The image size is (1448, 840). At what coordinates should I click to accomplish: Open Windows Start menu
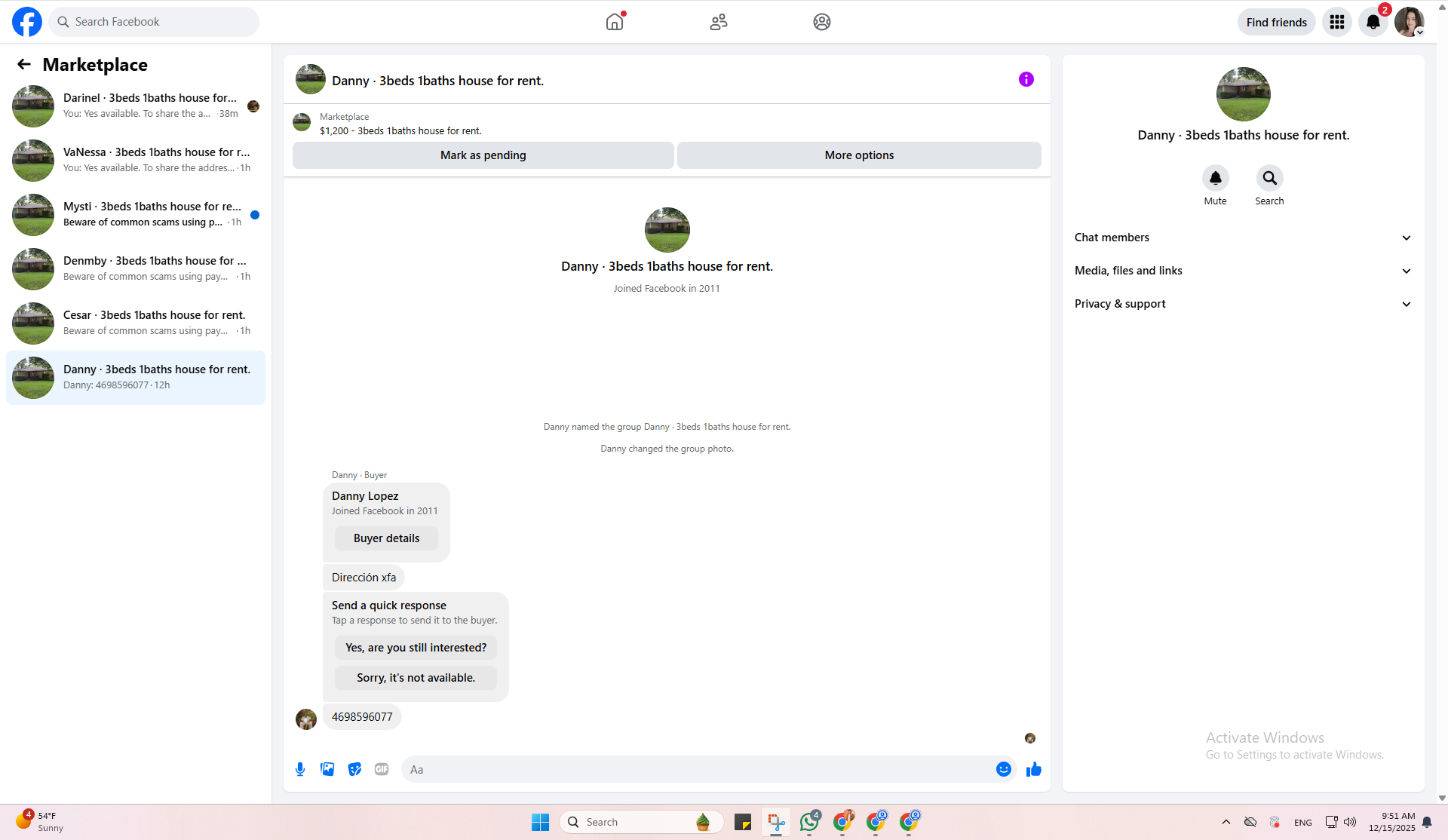coord(541,822)
